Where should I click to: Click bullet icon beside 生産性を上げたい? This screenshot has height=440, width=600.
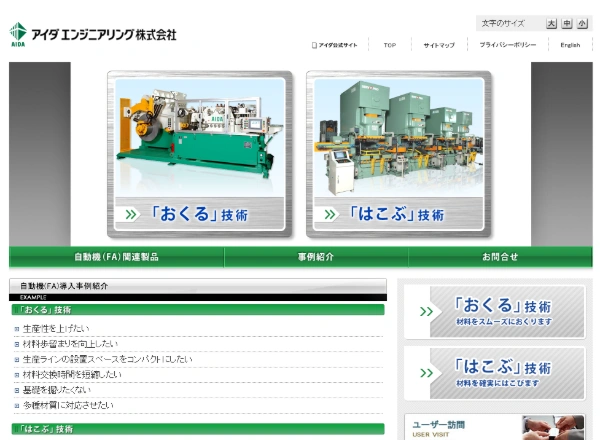[x=17, y=329]
